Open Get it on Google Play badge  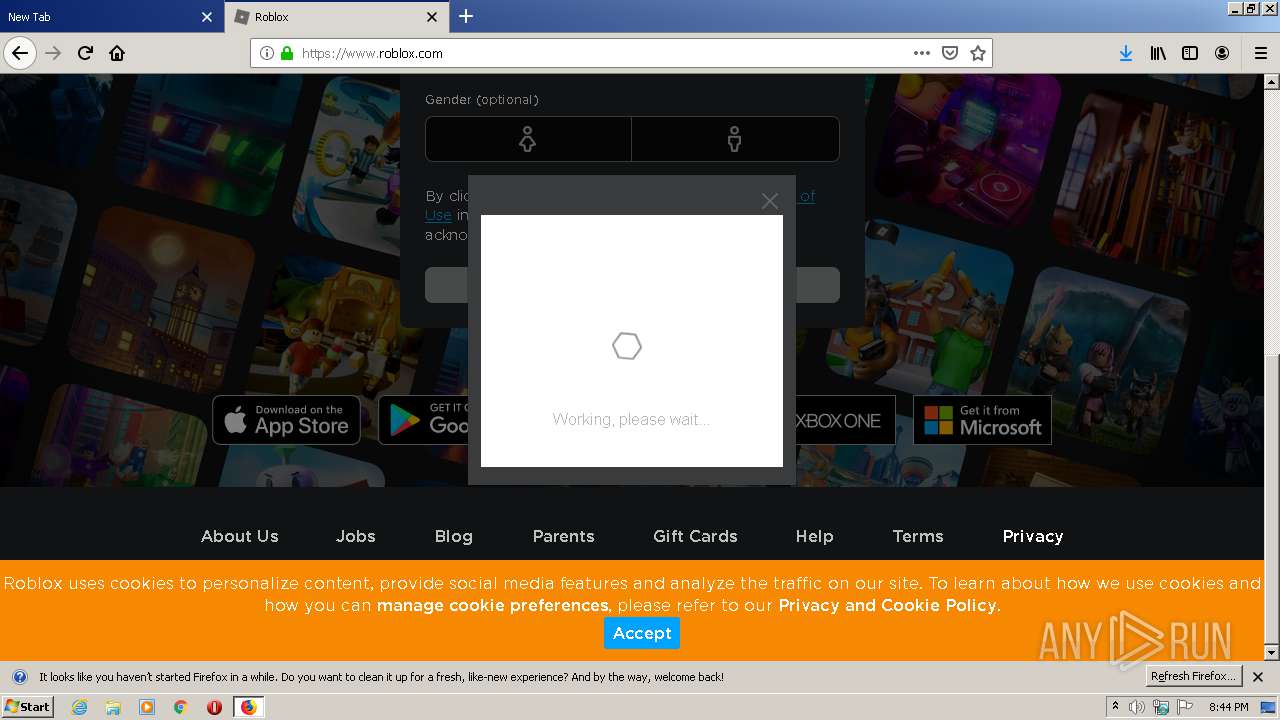click(424, 420)
